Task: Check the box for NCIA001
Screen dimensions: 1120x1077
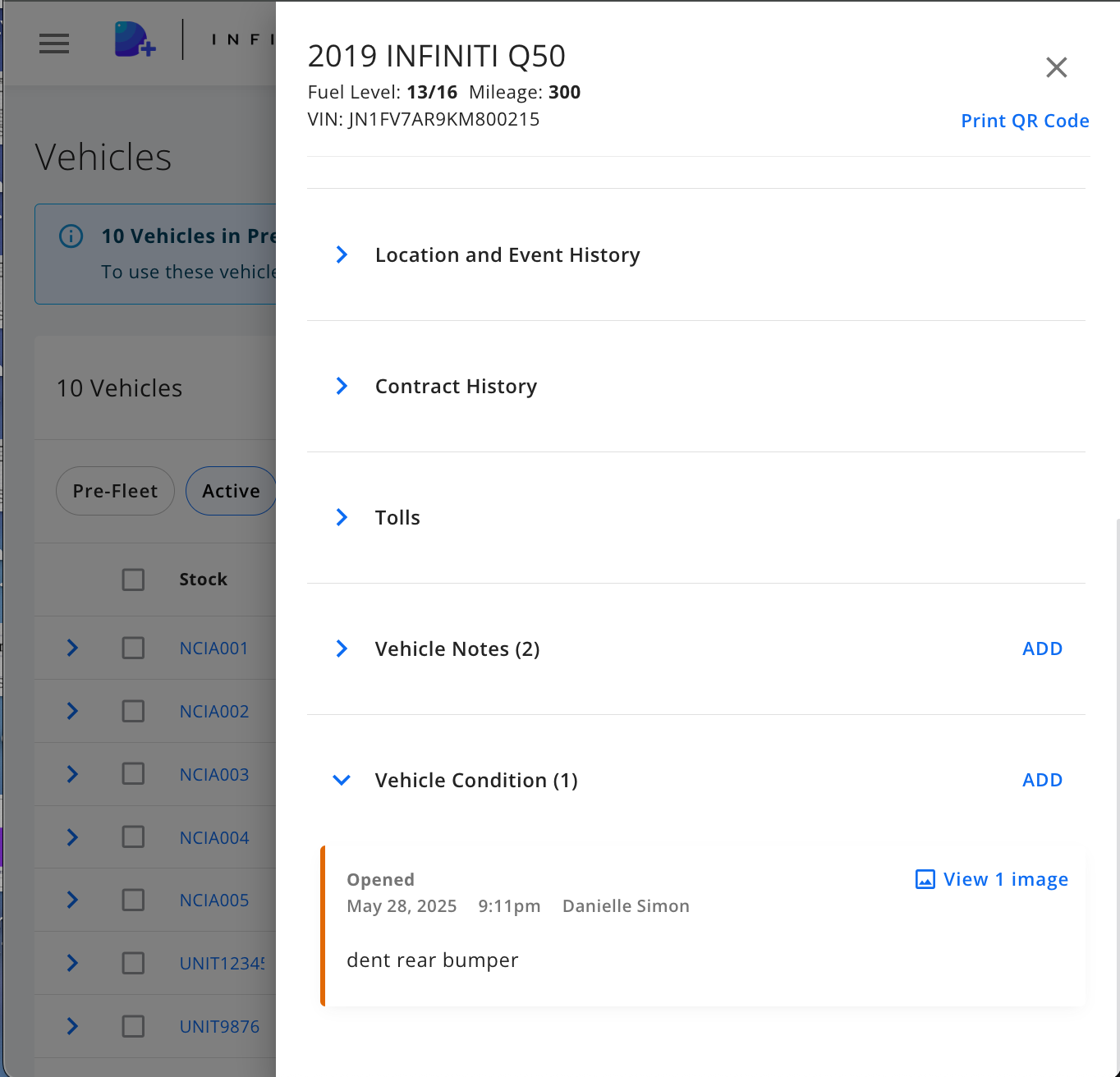Action: [x=133, y=648]
